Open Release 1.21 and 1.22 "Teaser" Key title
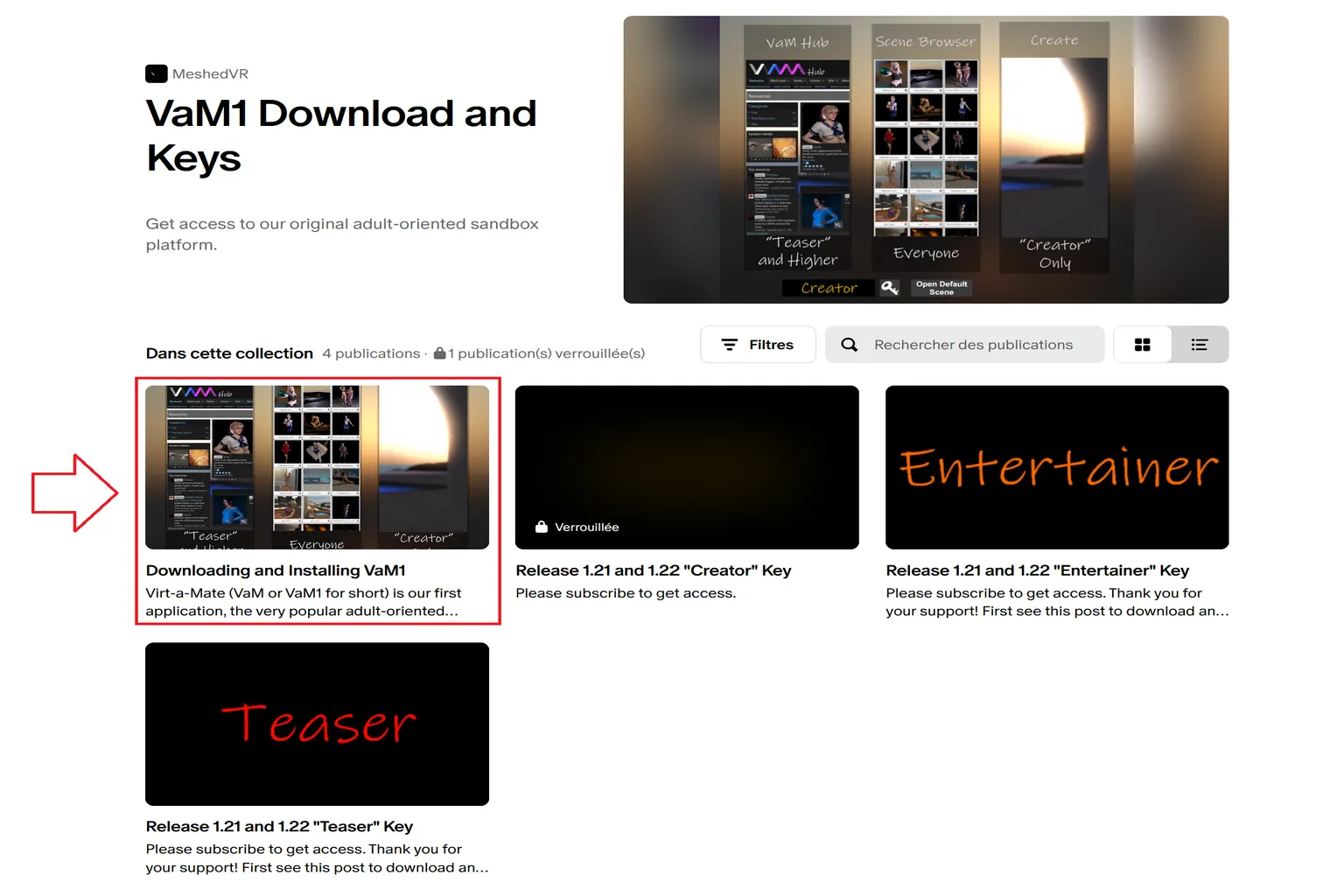1344x896 pixels. click(279, 827)
